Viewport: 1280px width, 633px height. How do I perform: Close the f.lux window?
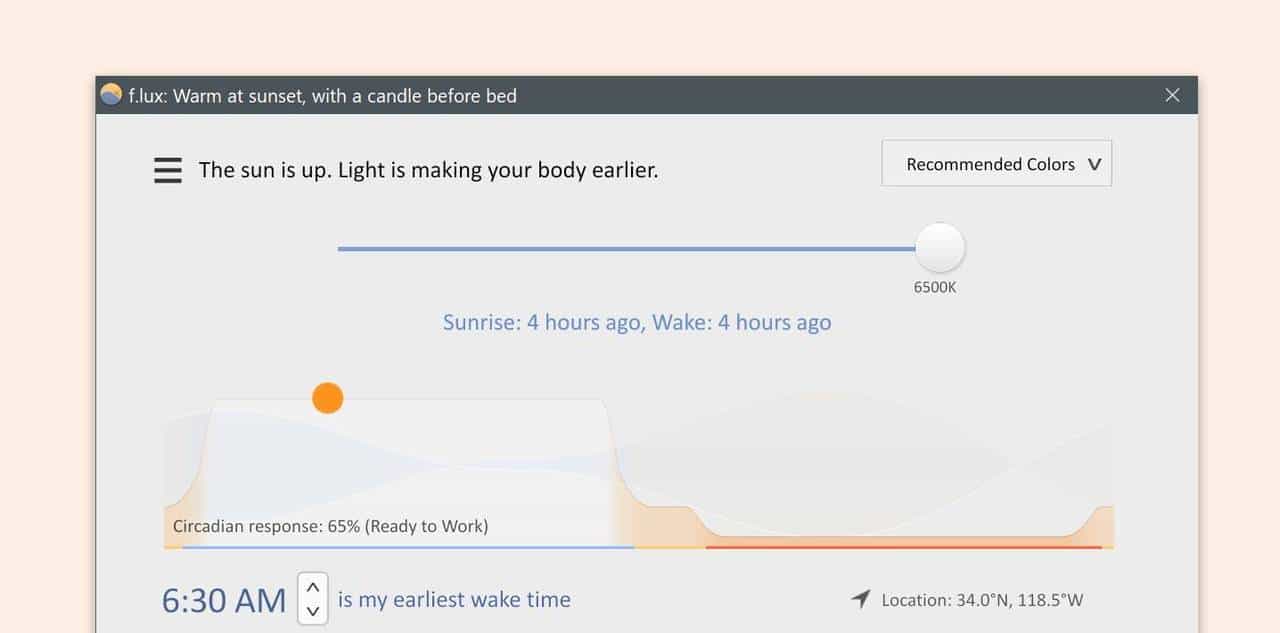(1172, 95)
